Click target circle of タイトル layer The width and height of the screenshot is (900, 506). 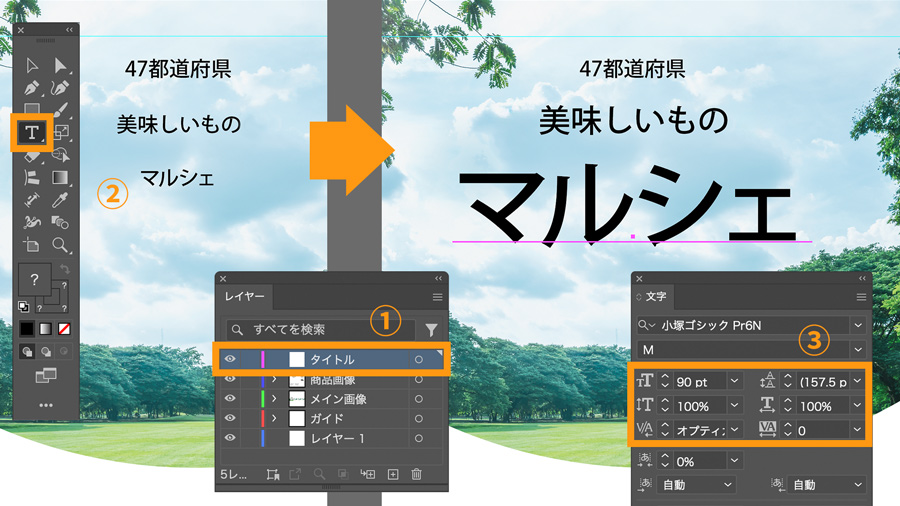[x=419, y=360]
